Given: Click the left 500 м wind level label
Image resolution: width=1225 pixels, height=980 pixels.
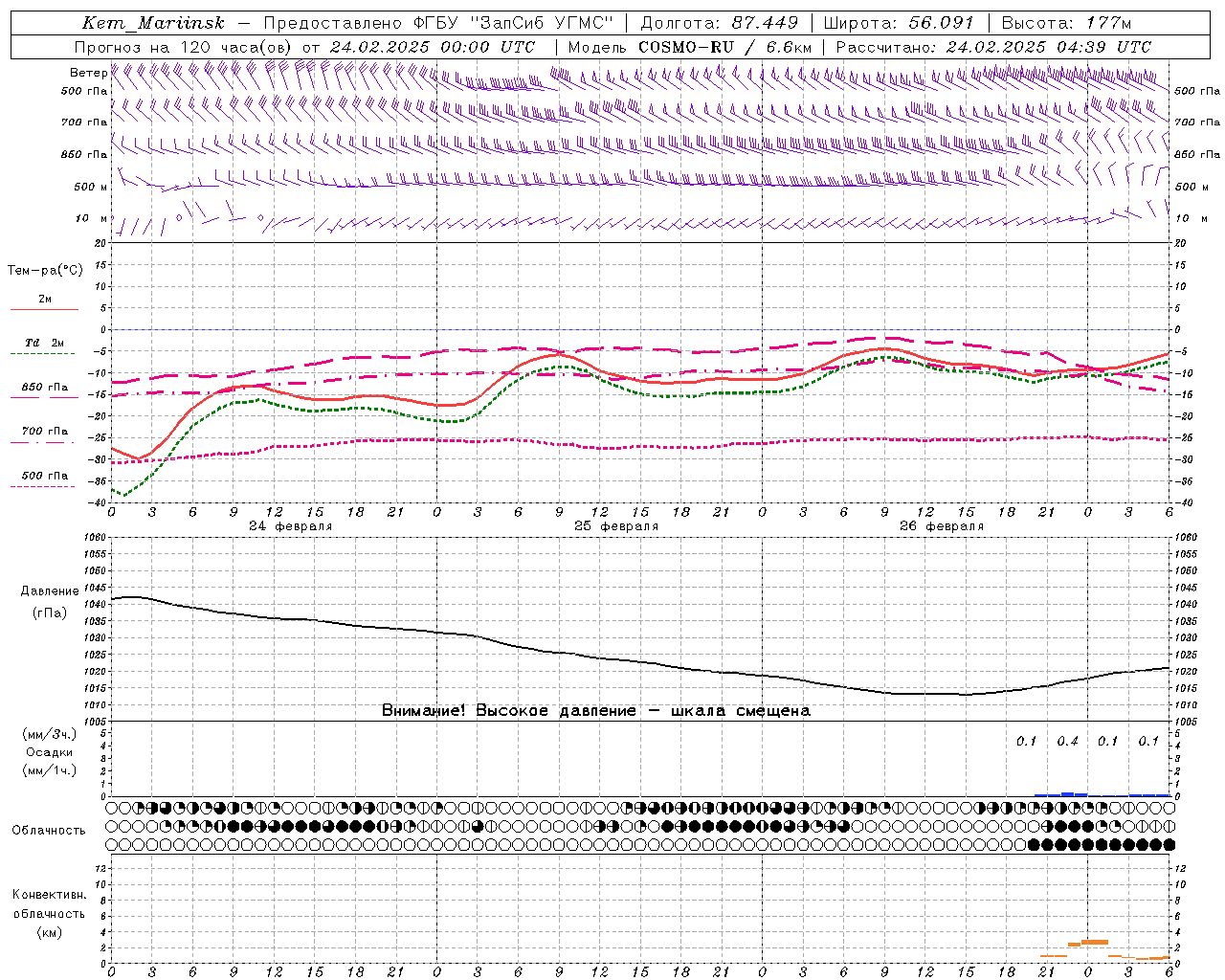Looking at the screenshot, I should [x=92, y=187].
